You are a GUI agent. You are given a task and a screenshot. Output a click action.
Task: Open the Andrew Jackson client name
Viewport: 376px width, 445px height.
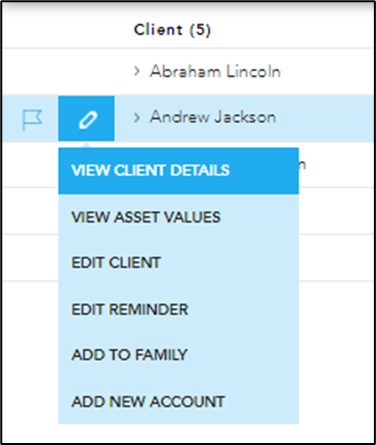click(x=213, y=117)
